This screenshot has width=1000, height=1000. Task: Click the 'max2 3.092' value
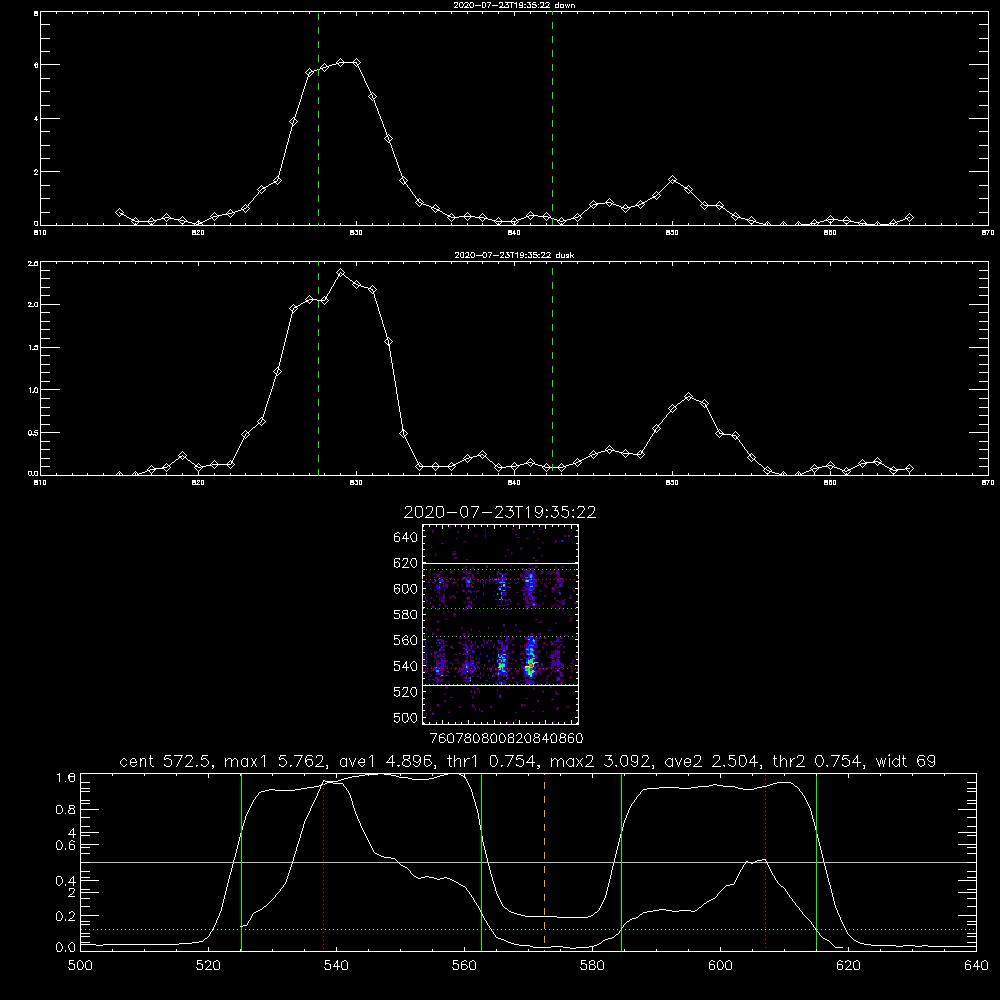point(600,761)
